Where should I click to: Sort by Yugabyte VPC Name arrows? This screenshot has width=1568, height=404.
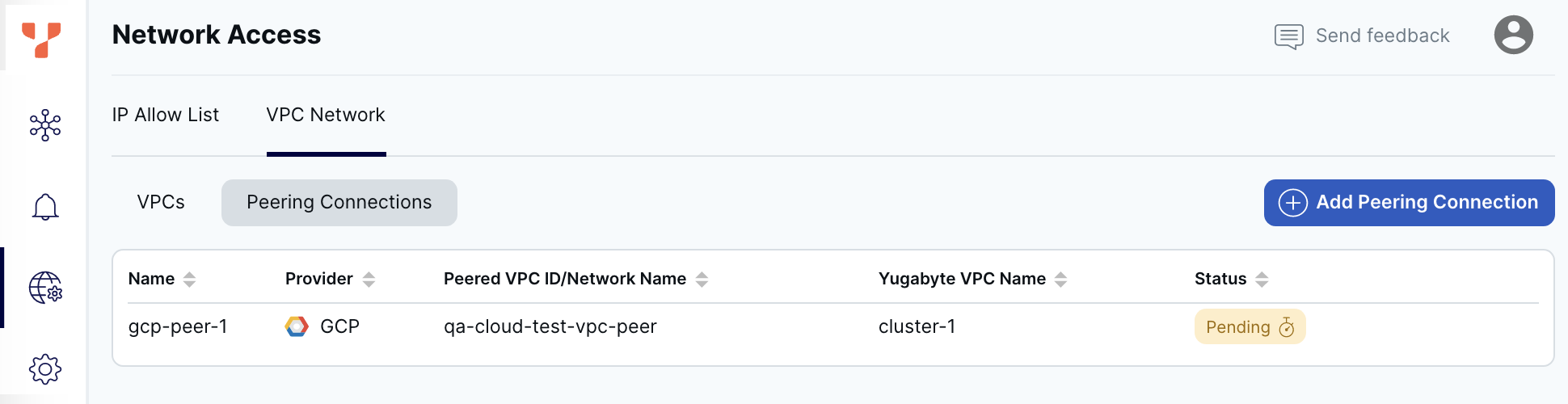pos(1060,280)
